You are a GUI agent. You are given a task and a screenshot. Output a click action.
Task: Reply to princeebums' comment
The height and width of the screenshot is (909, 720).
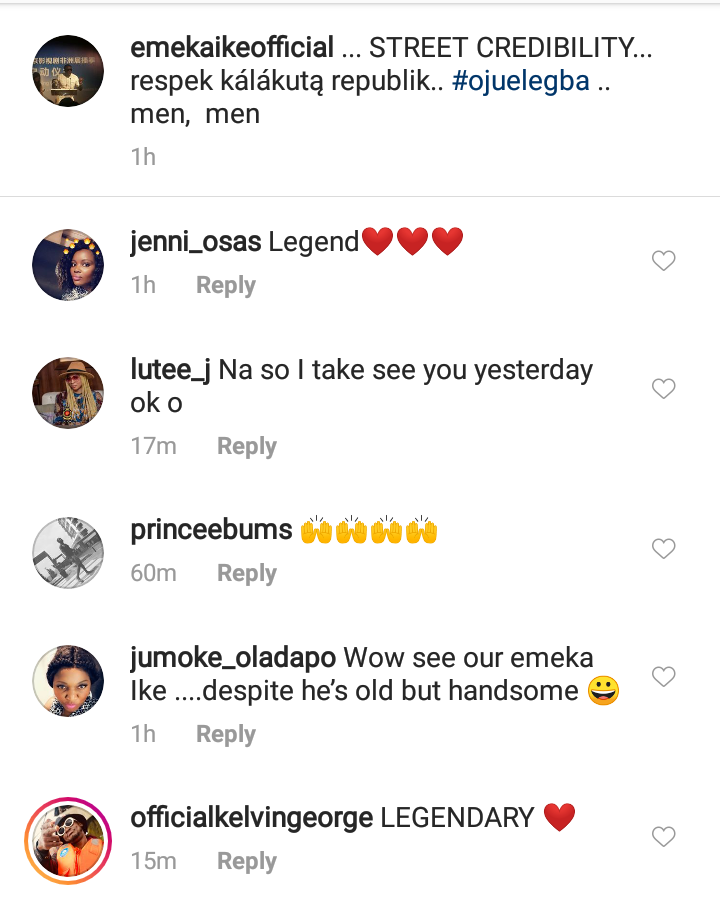tap(247, 573)
